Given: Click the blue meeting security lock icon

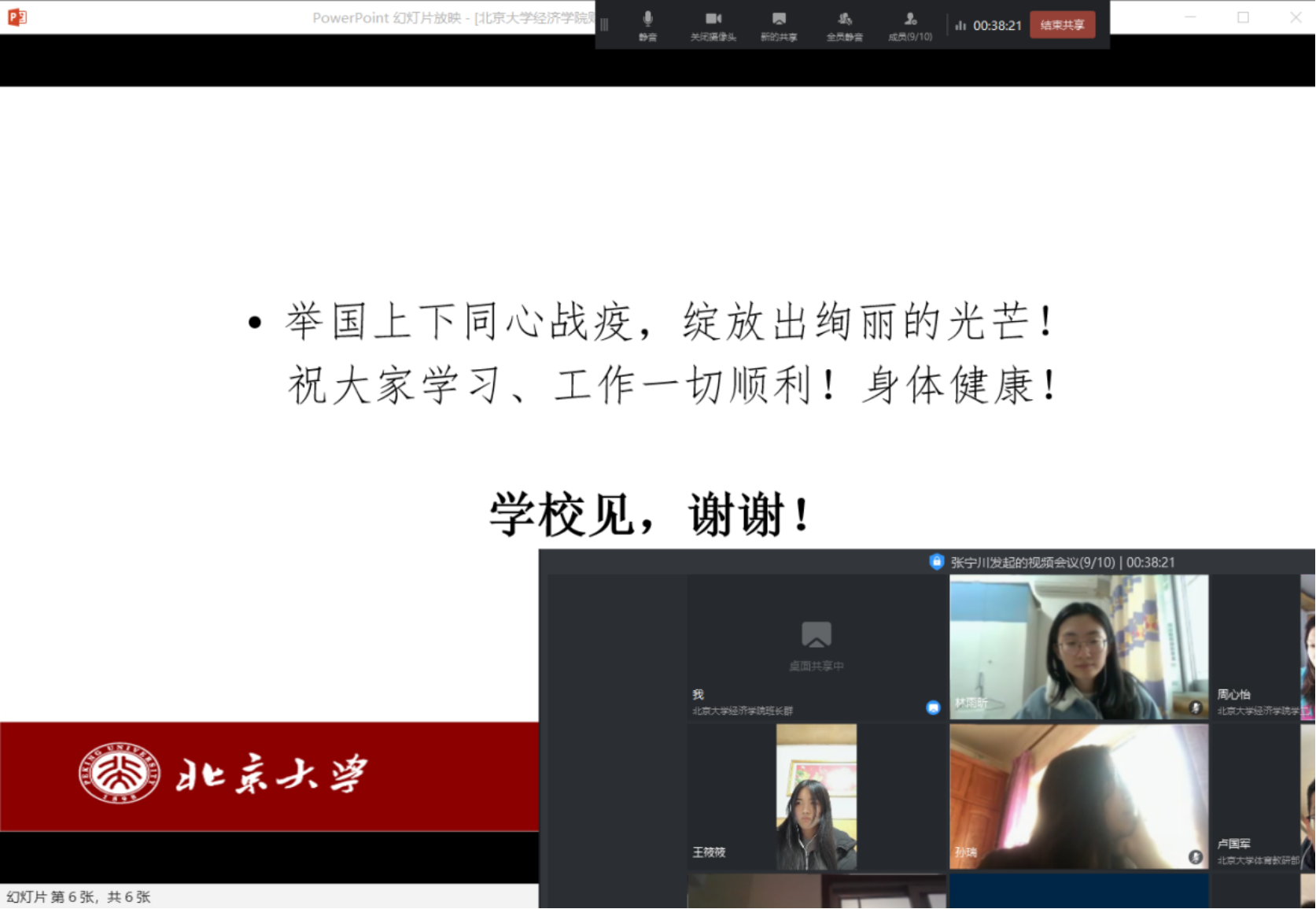Looking at the screenshot, I should coord(936,561).
